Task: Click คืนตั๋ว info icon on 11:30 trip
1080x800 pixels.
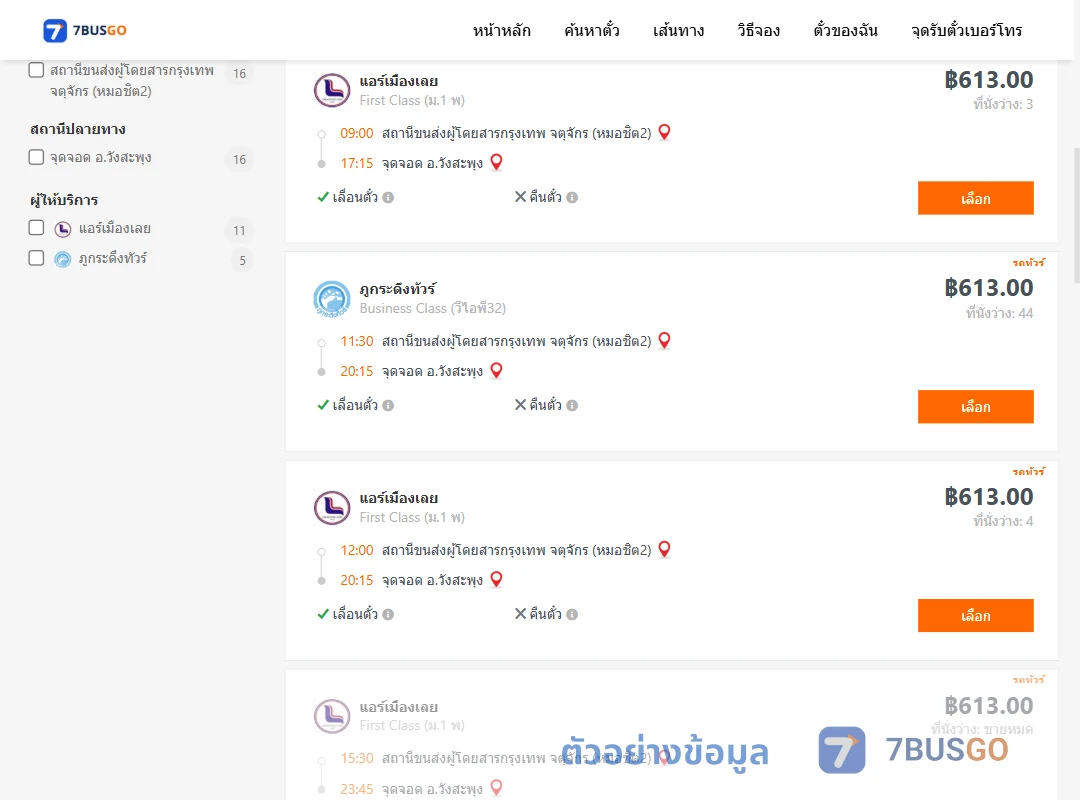Action: [x=572, y=406]
